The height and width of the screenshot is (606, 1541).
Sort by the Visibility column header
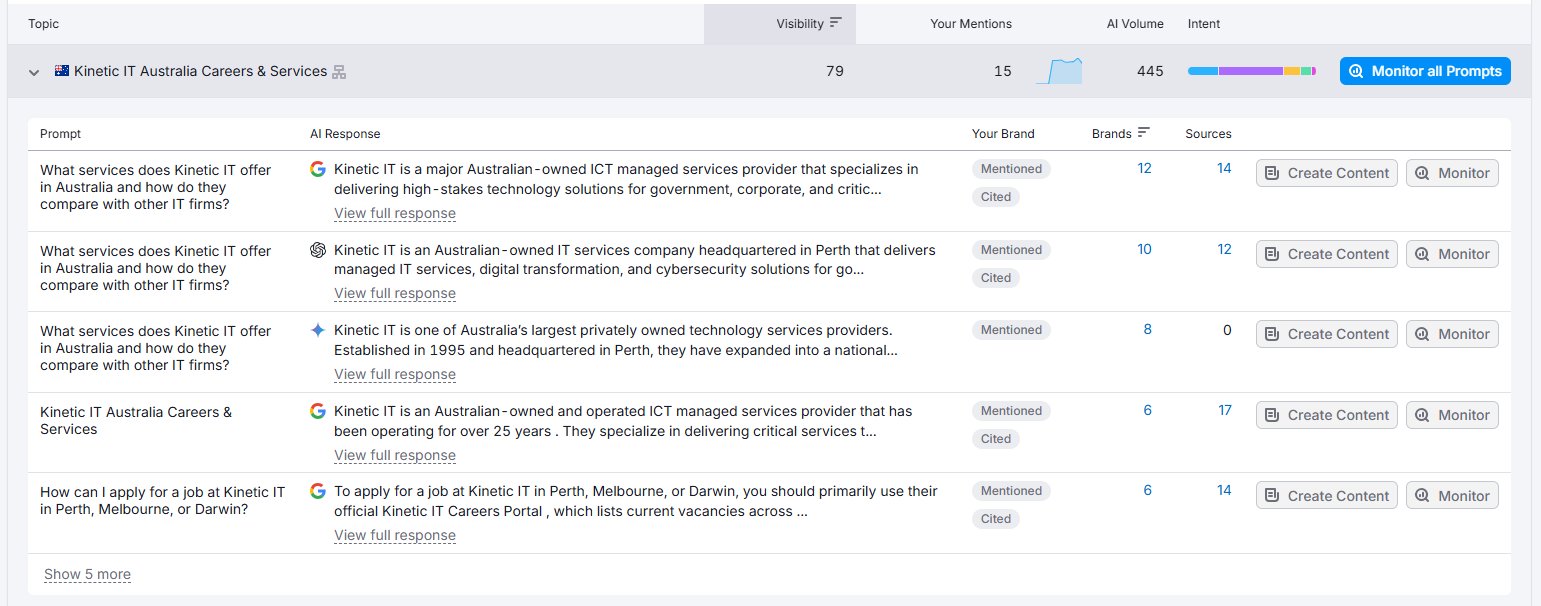[780, 23]
